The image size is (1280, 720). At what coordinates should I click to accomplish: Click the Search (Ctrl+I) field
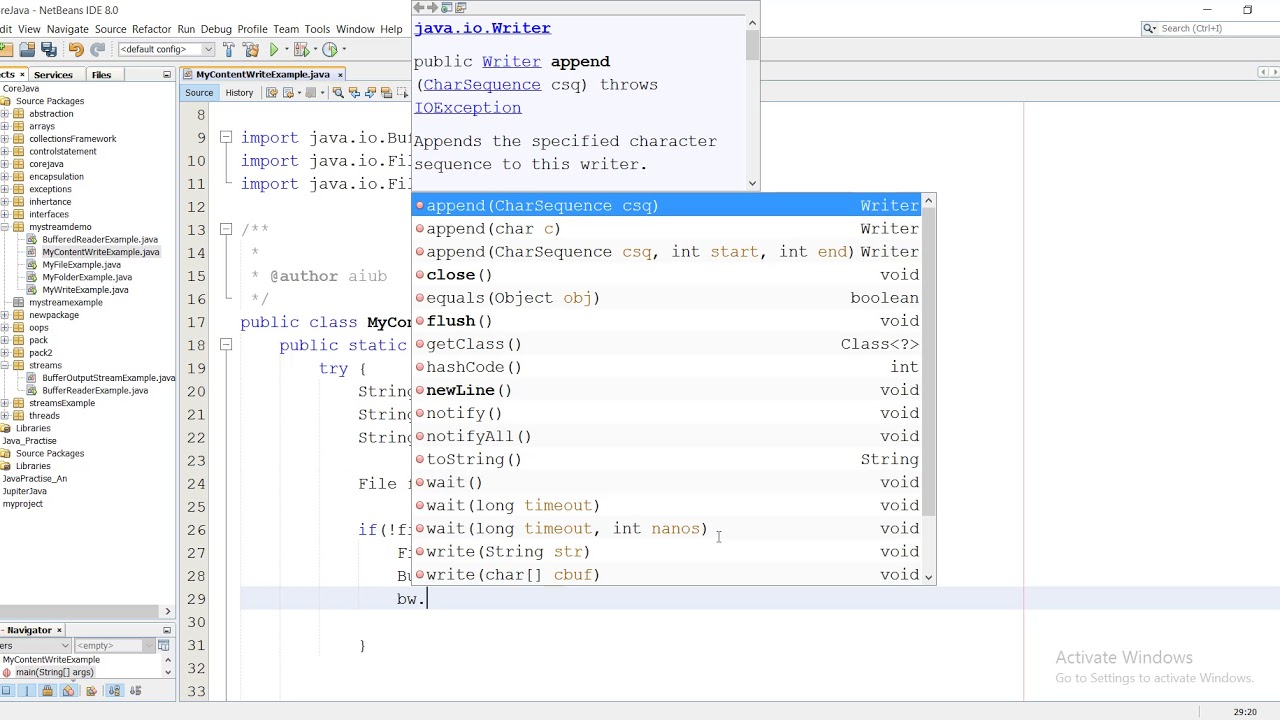point(1210,29)
